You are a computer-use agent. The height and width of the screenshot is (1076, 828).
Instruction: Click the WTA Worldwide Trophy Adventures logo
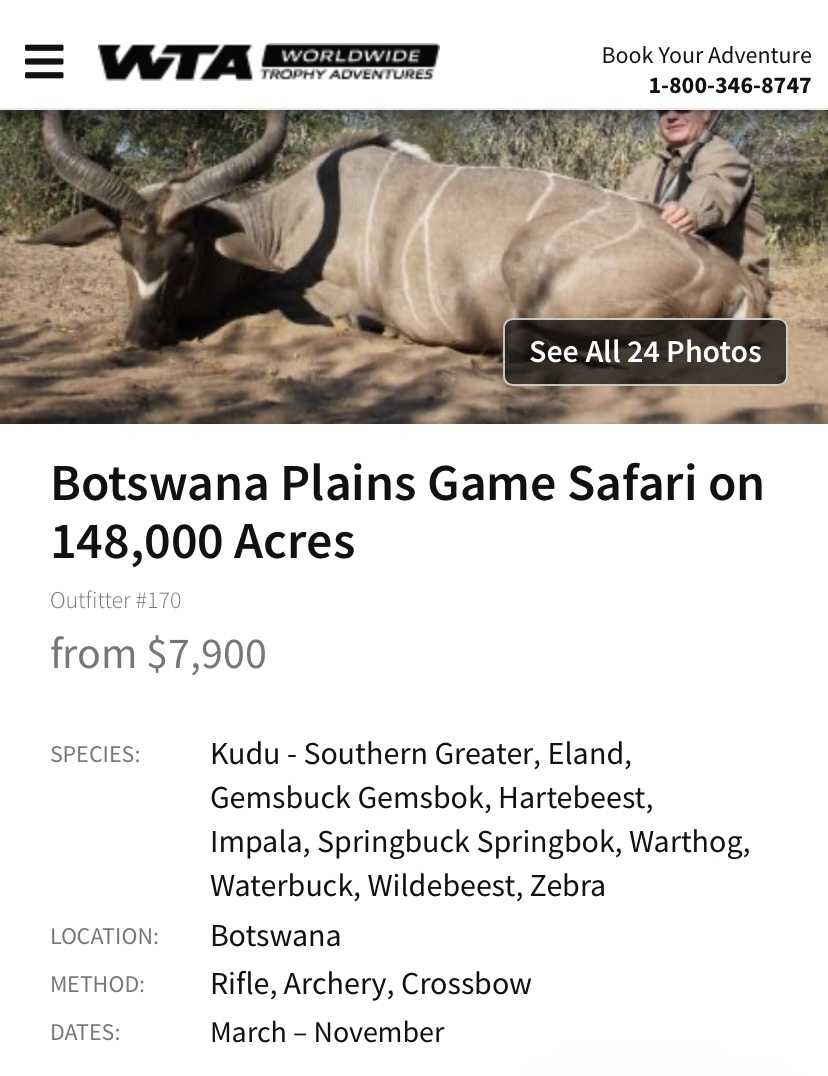[268, 62]
